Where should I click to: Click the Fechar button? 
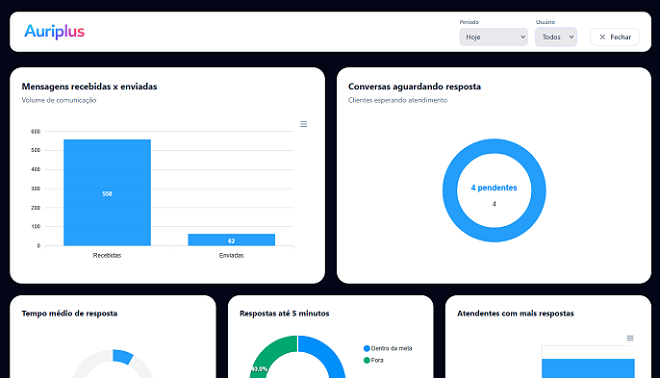tap(615, 37)
